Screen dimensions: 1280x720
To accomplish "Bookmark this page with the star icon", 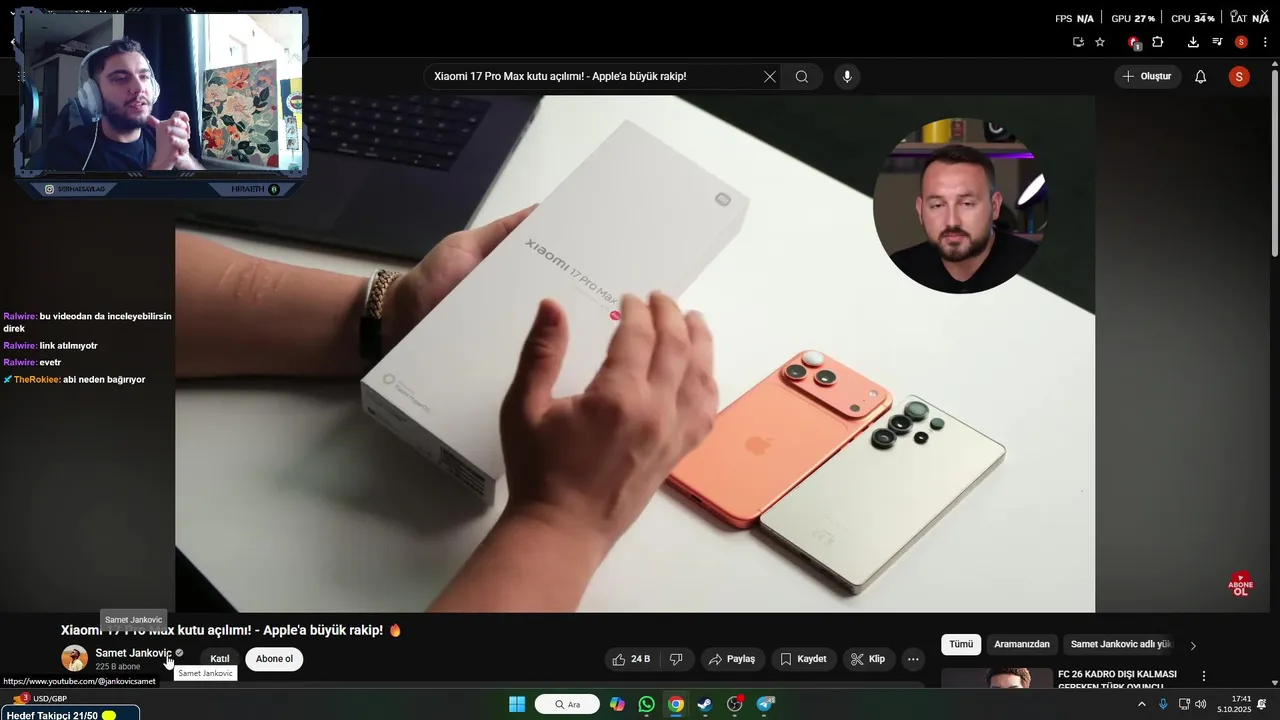I will 1100,42.
